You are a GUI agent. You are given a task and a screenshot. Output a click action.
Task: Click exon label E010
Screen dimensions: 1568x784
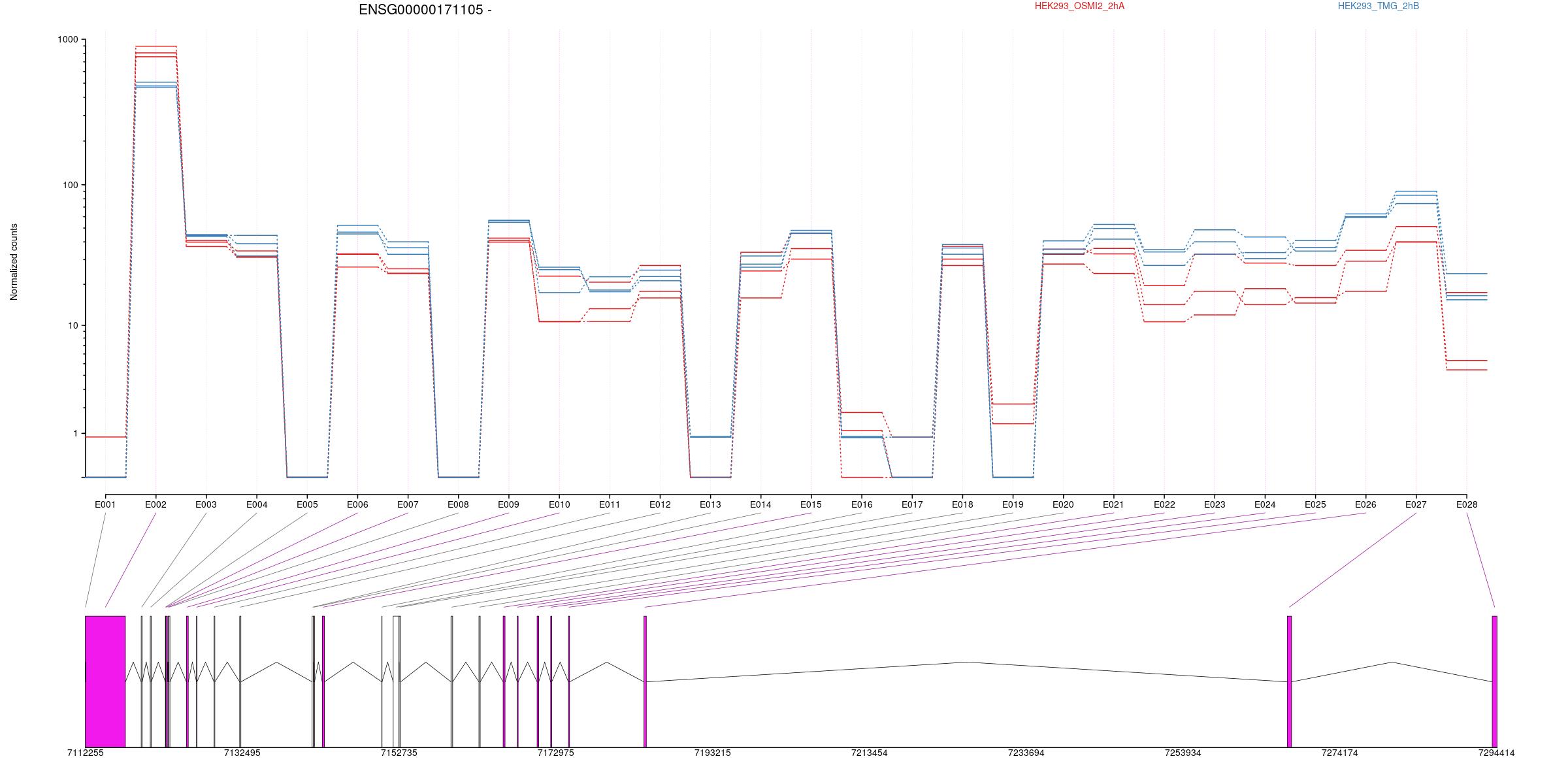click(559, 504)
